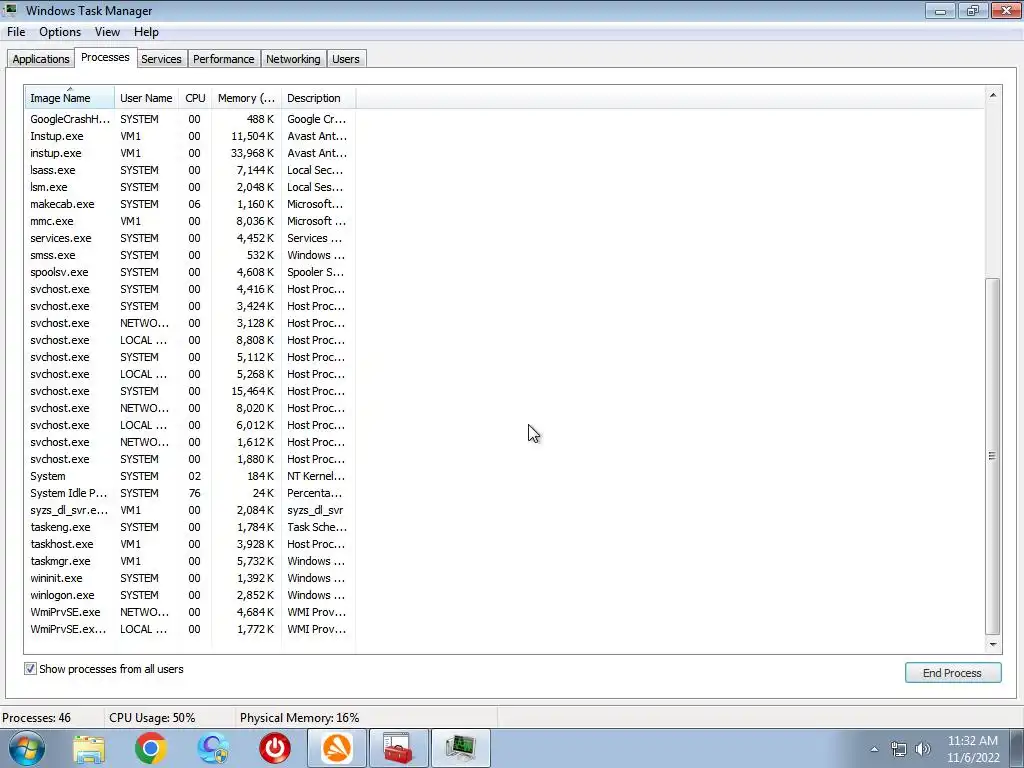
Task: Switch to the Networking tab
Action: [x=293, y=59]
